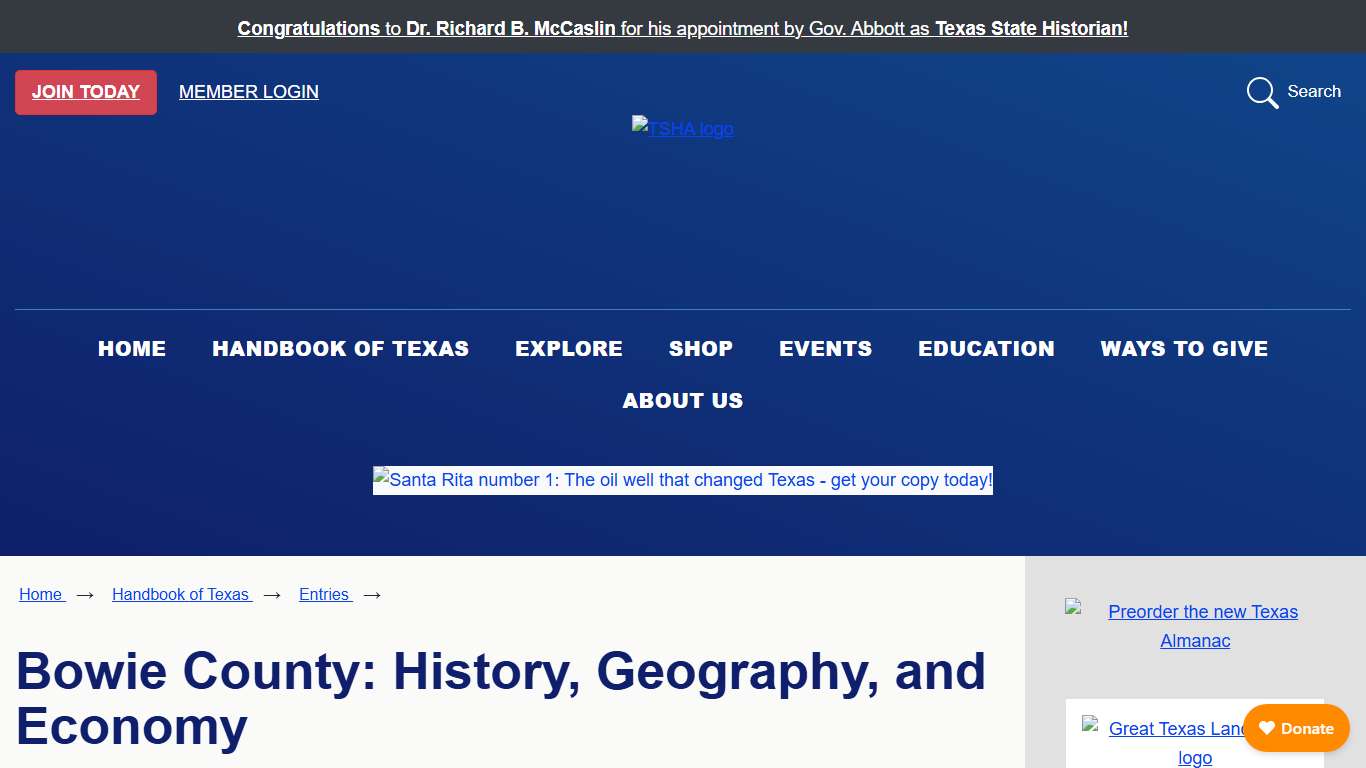Go to the HOME menu item
Viewport: 1366px width, 768px height.
tap(132, 349)
